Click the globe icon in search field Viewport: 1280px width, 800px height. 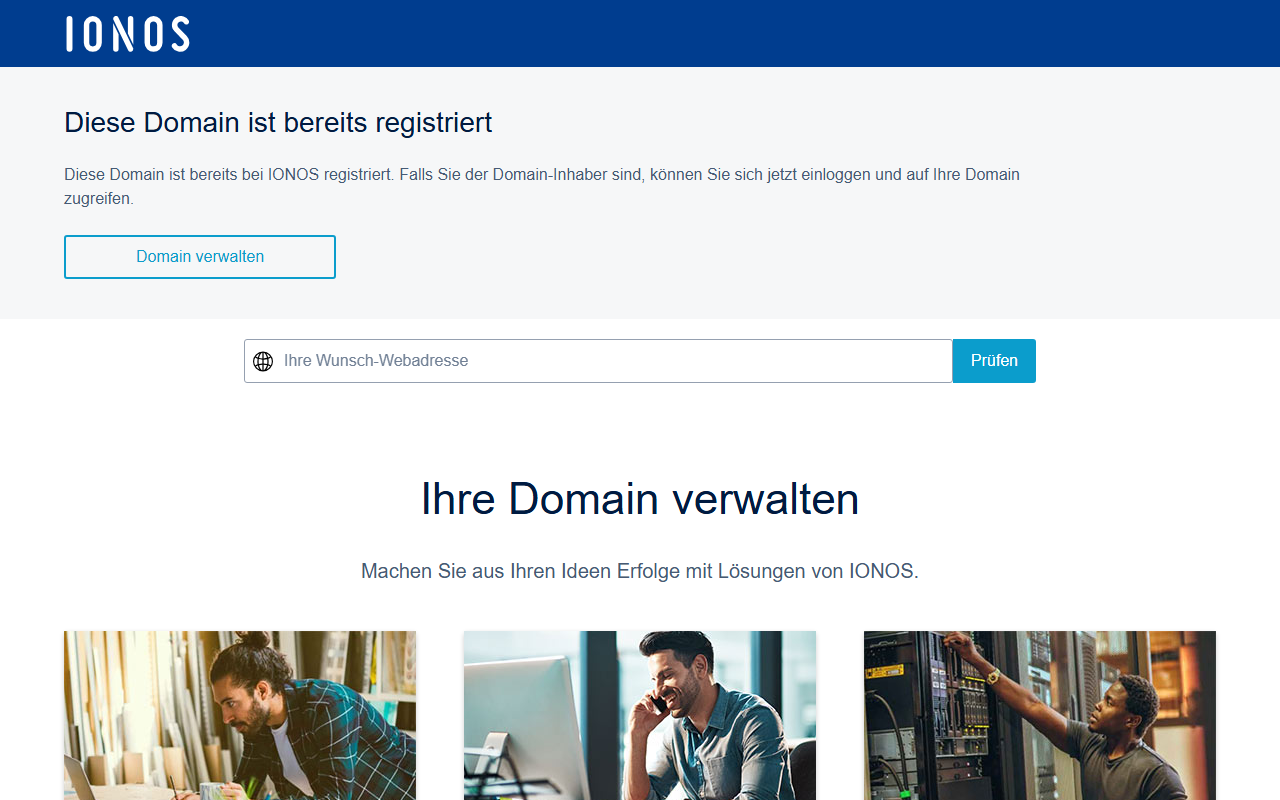point(263,361)
